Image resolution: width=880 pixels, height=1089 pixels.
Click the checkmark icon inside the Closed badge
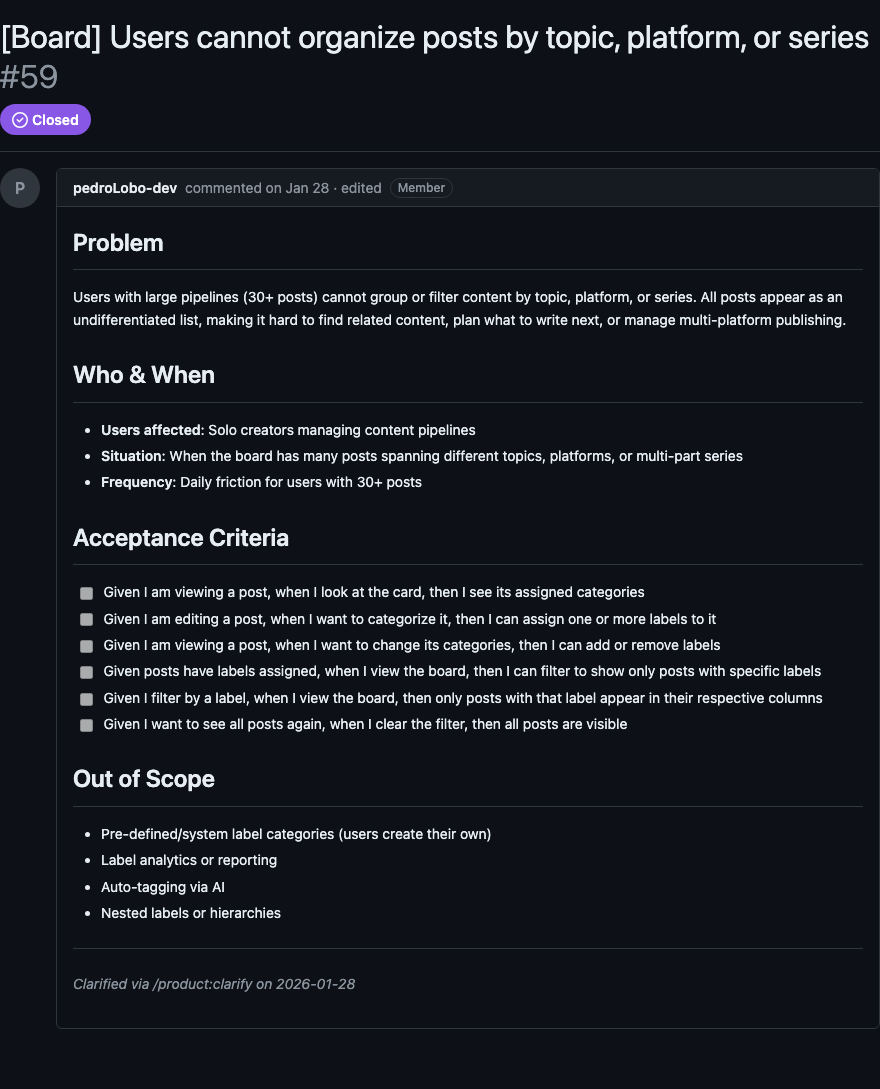click(x=20, y=119)
